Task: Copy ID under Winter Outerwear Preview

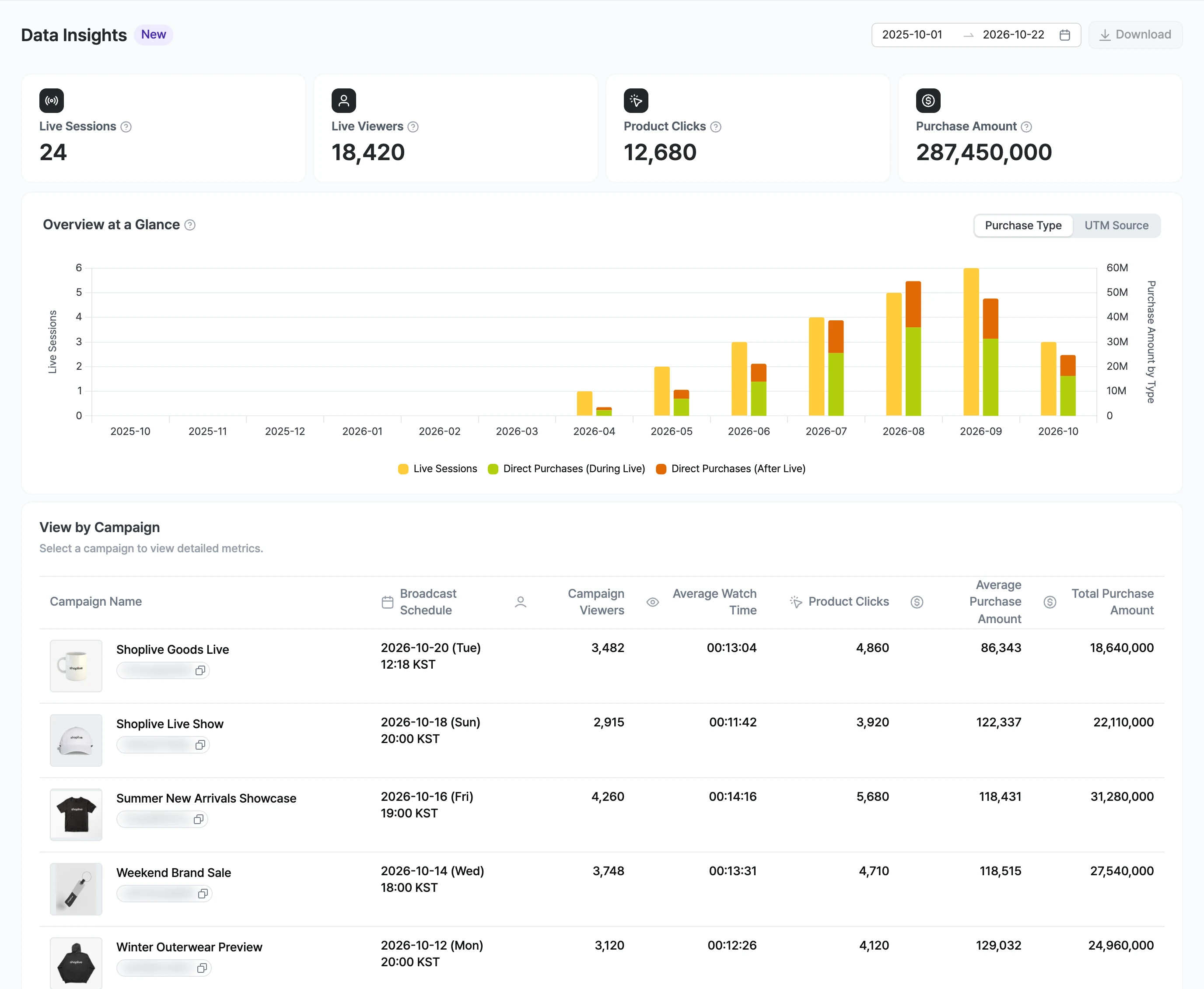Action: click(x=202, y=968)
